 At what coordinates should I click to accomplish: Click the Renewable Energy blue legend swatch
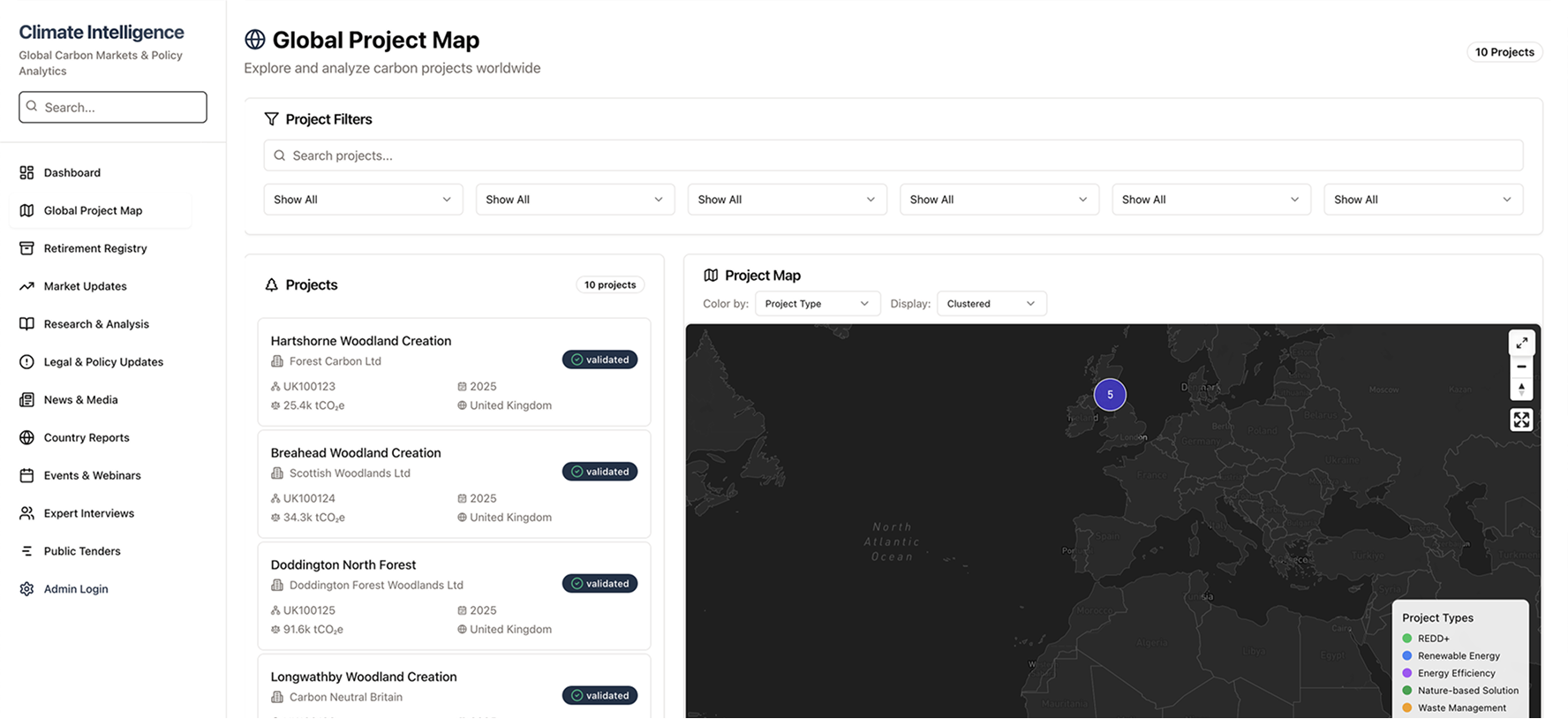tap(1407, 655)
